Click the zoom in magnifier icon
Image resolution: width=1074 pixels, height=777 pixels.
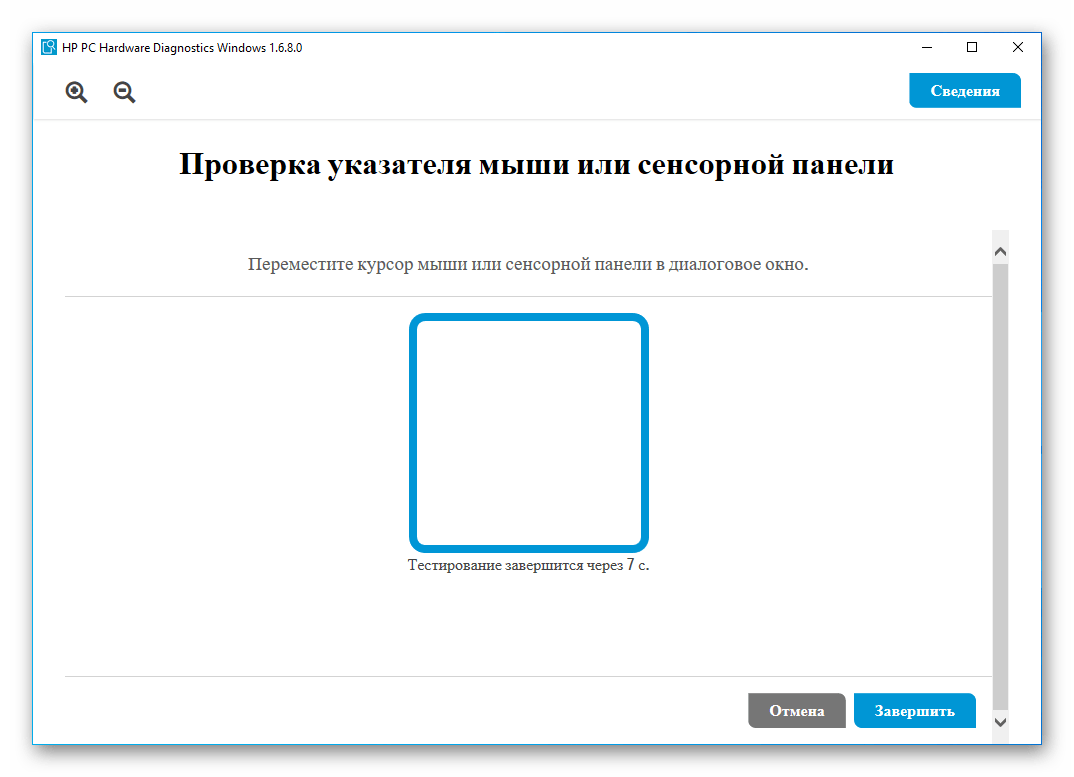click(x=76, y=92)
